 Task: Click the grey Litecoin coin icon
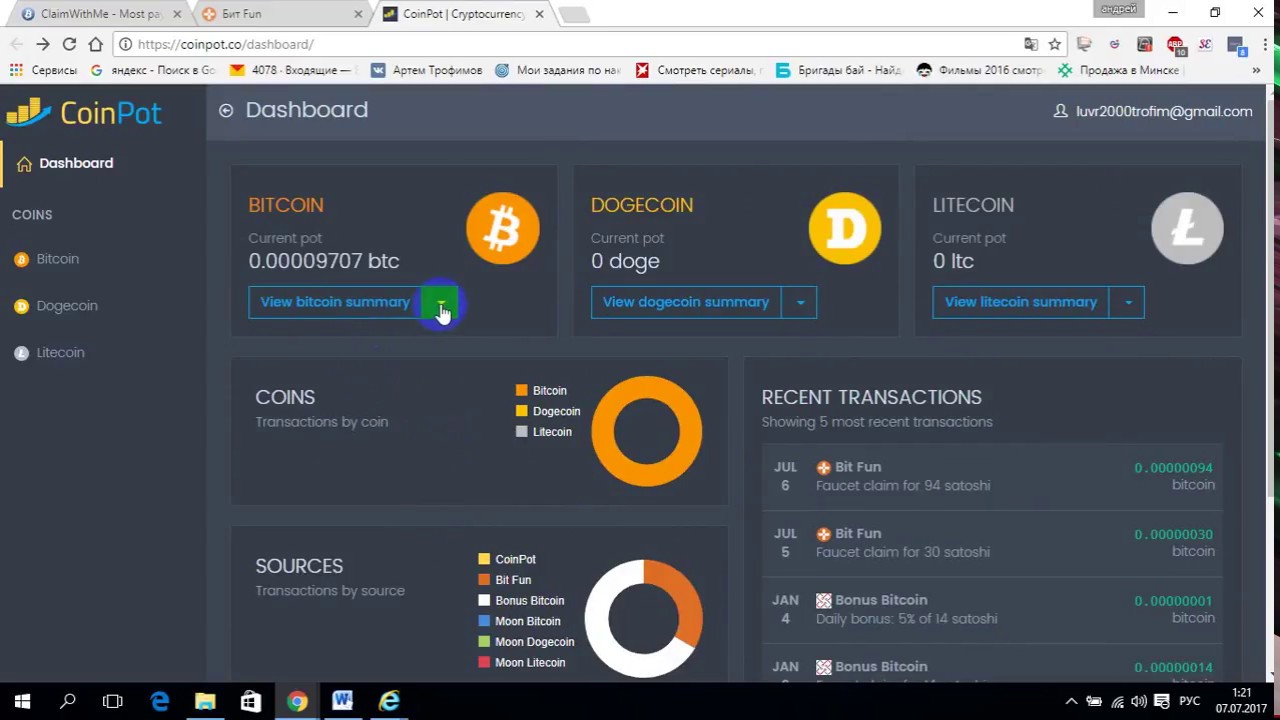pos(1187,229)
